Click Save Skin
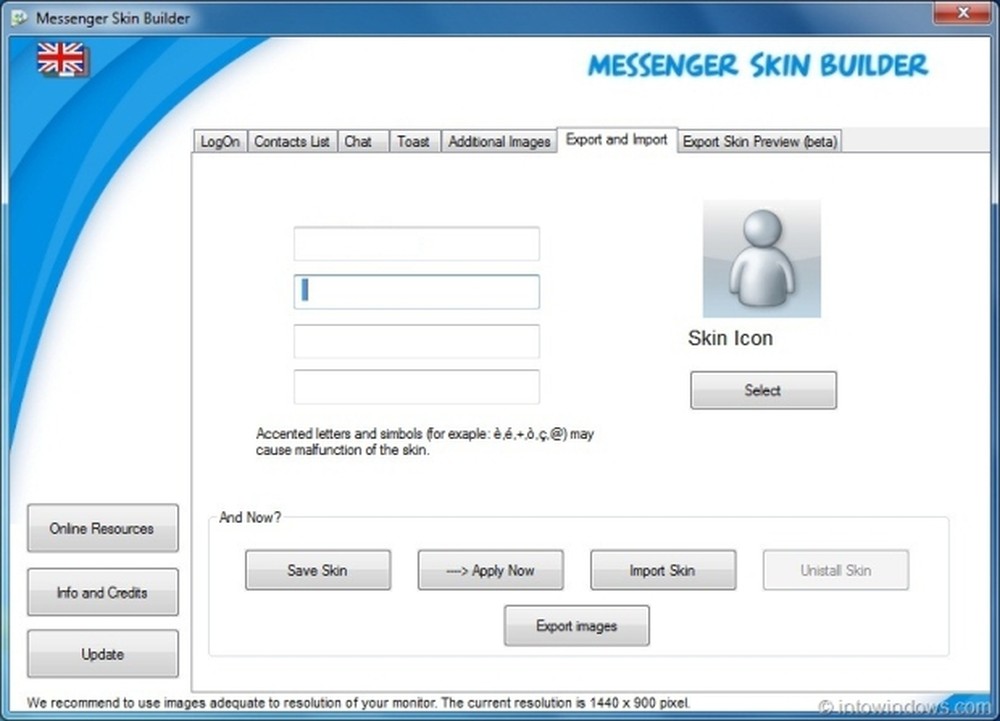The image size is (1000, 721). pyautogui.click(x=317, y=570)
